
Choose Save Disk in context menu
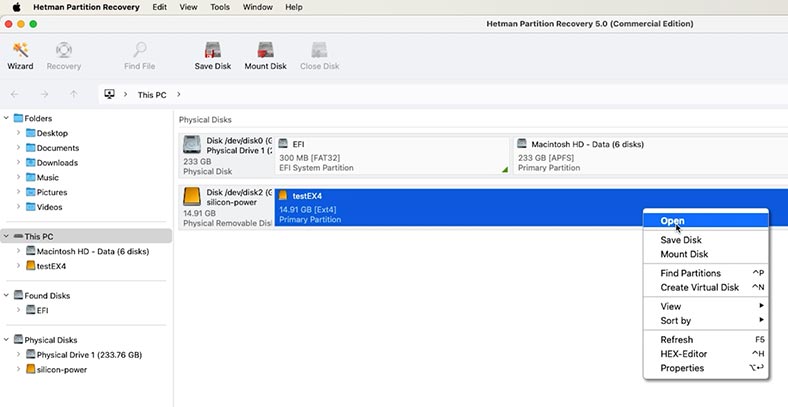tap(706, 240)
